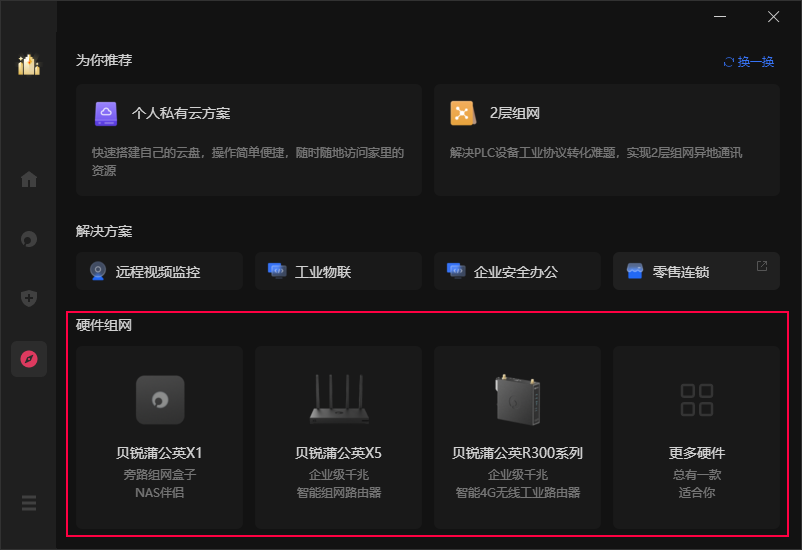Click the 旁路组网盒子 description text

click(x=160, y=475)
